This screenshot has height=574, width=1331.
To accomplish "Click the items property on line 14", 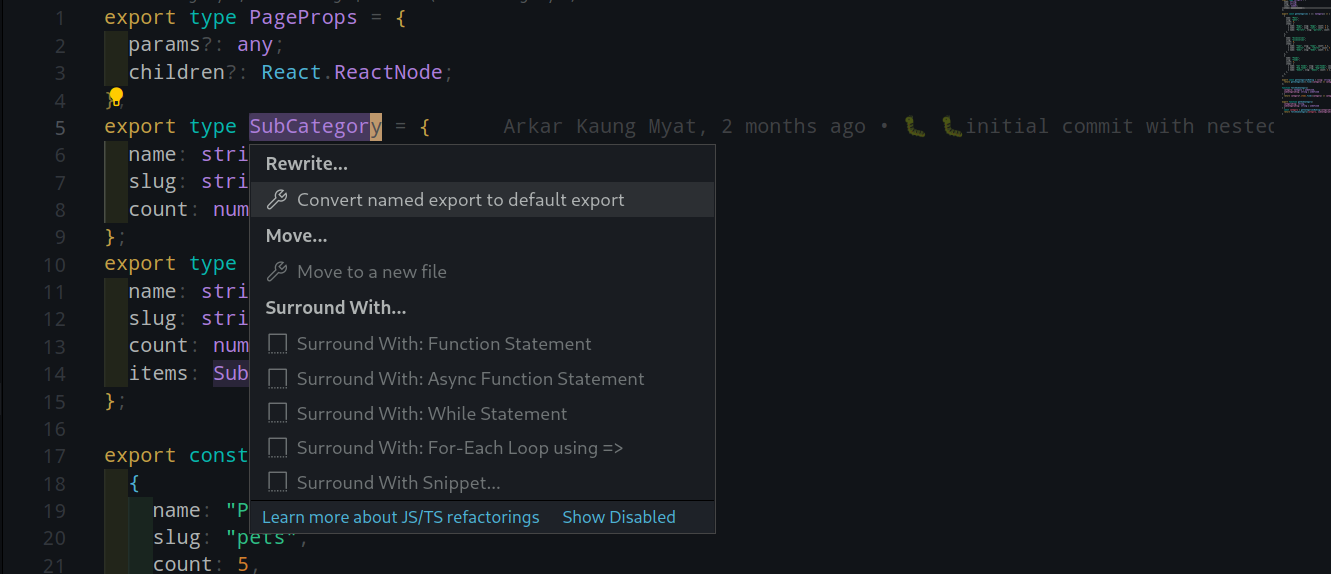I will (158, 373).
